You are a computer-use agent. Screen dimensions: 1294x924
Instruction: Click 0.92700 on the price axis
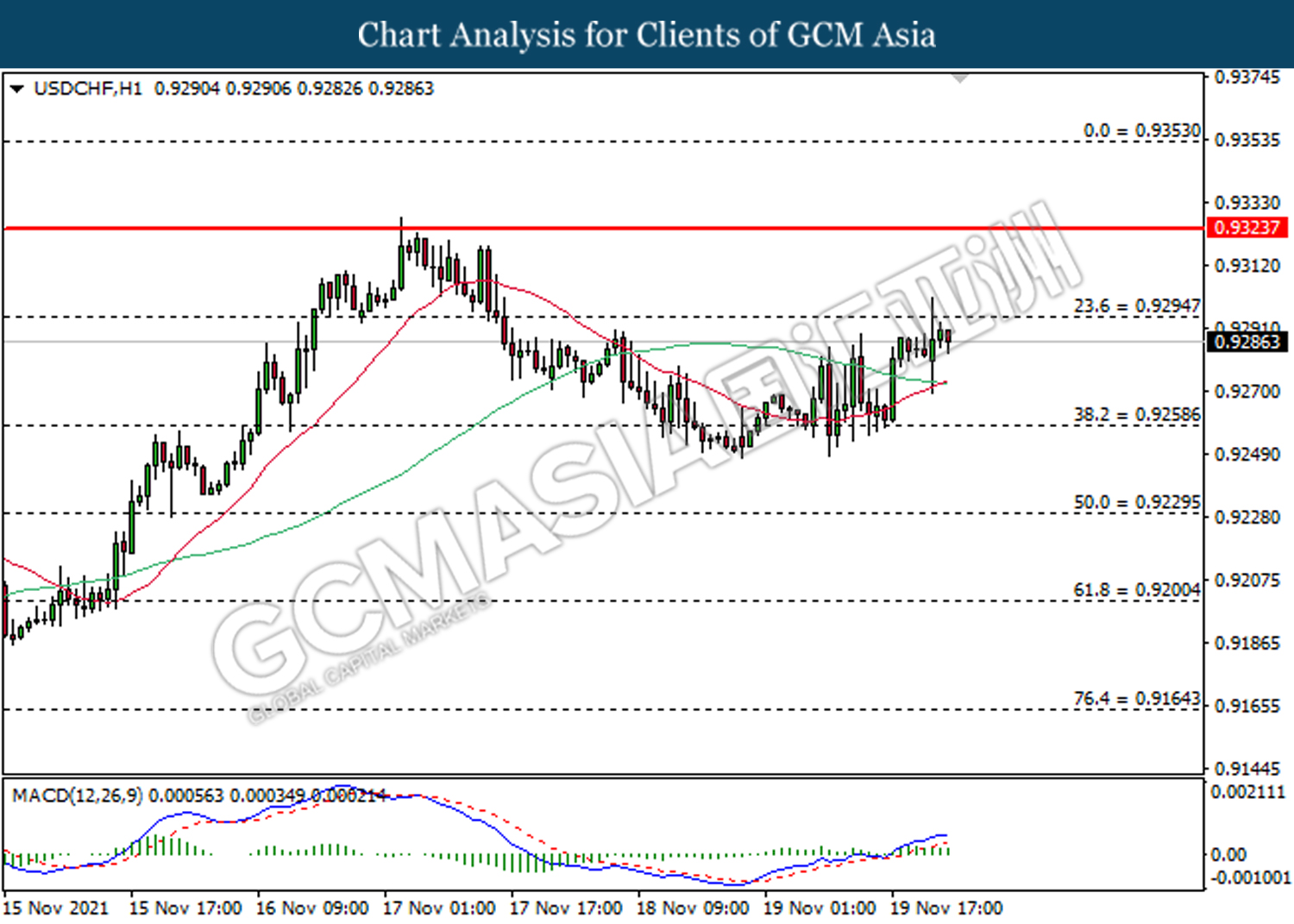(x=1247, y=392)
